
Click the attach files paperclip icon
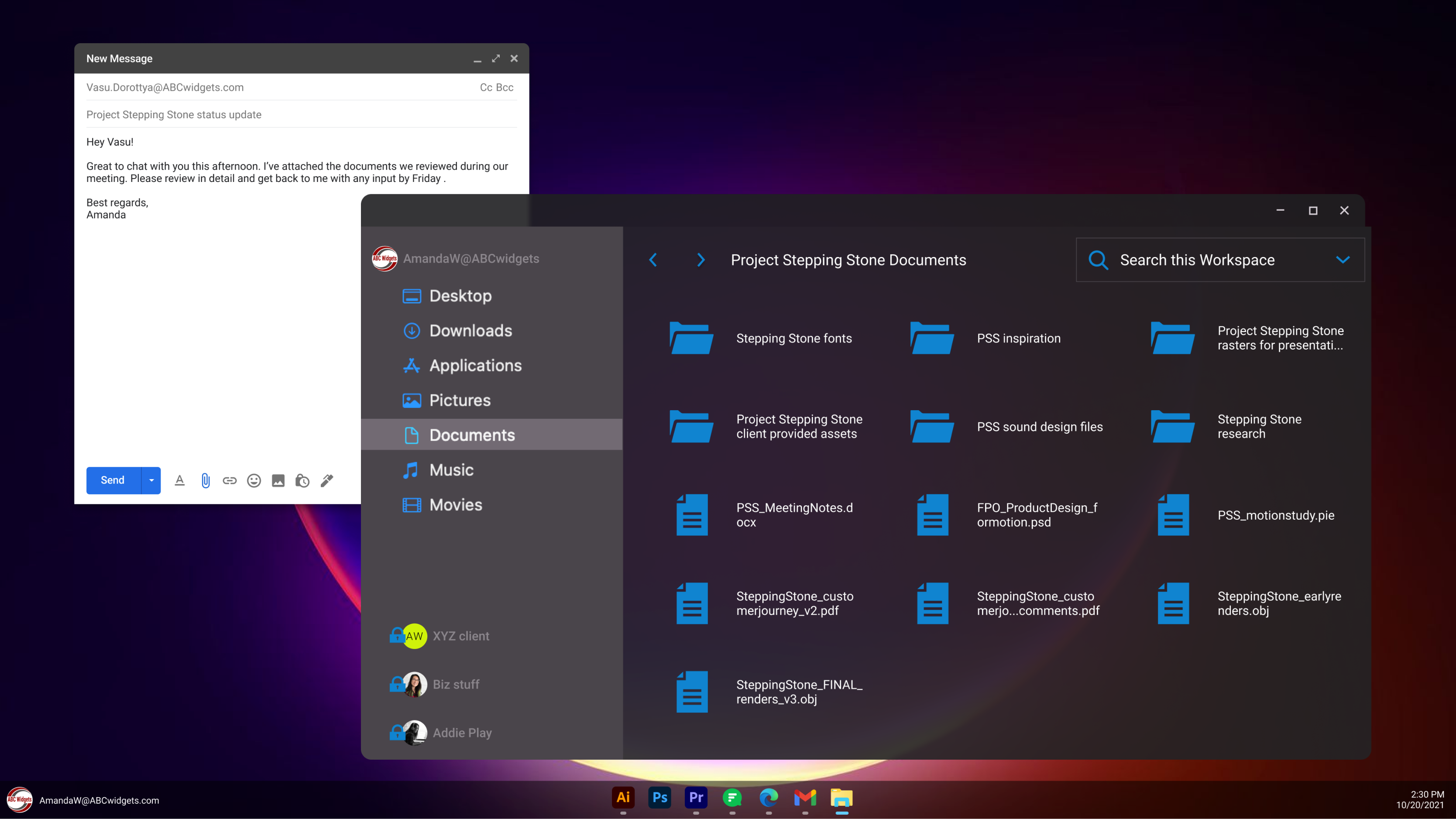(x=205, y=480)
